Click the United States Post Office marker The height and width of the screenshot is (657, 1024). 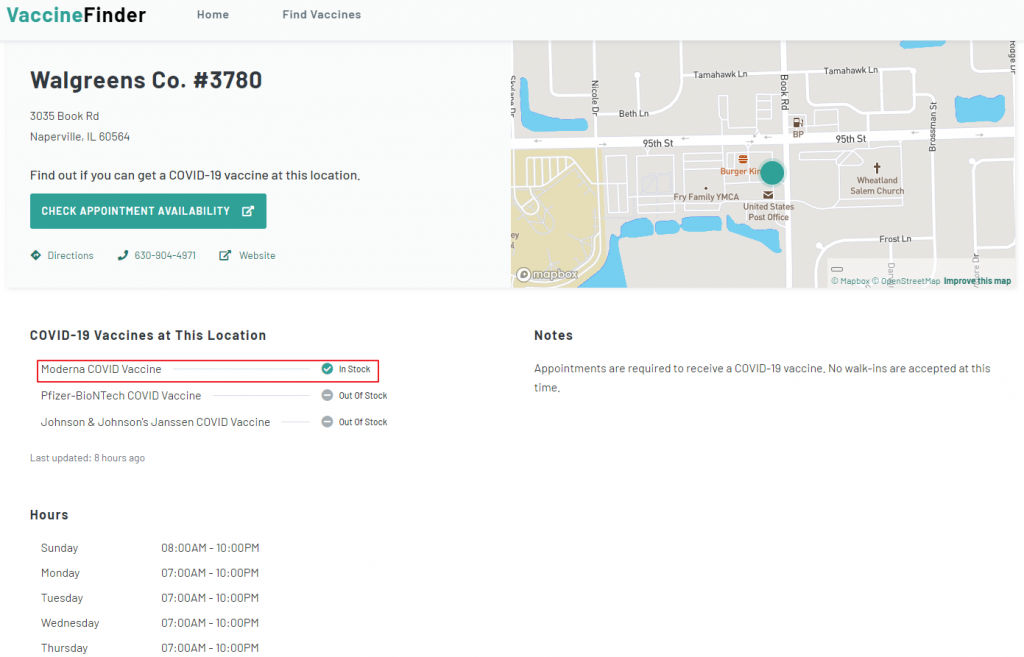pos(768,194)
